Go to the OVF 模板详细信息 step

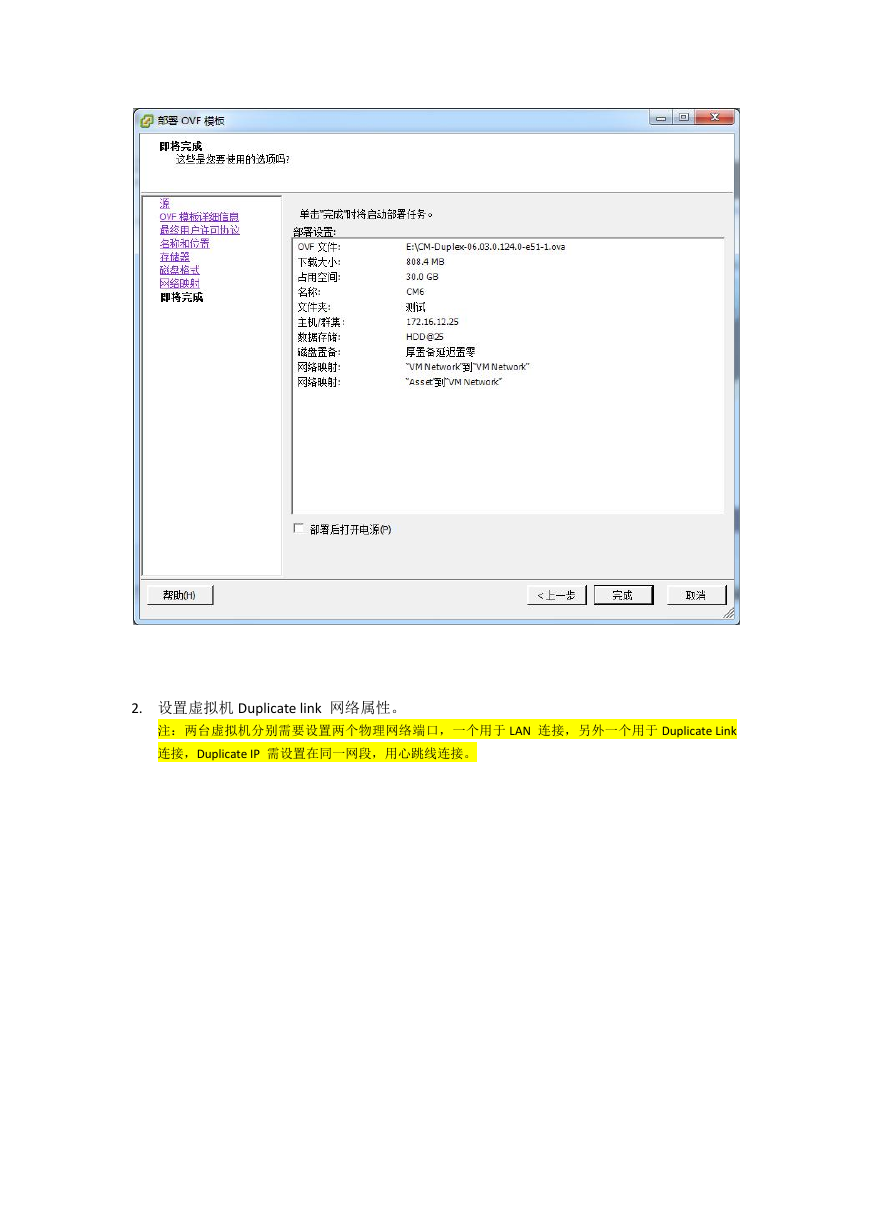(x=199, y=217)
